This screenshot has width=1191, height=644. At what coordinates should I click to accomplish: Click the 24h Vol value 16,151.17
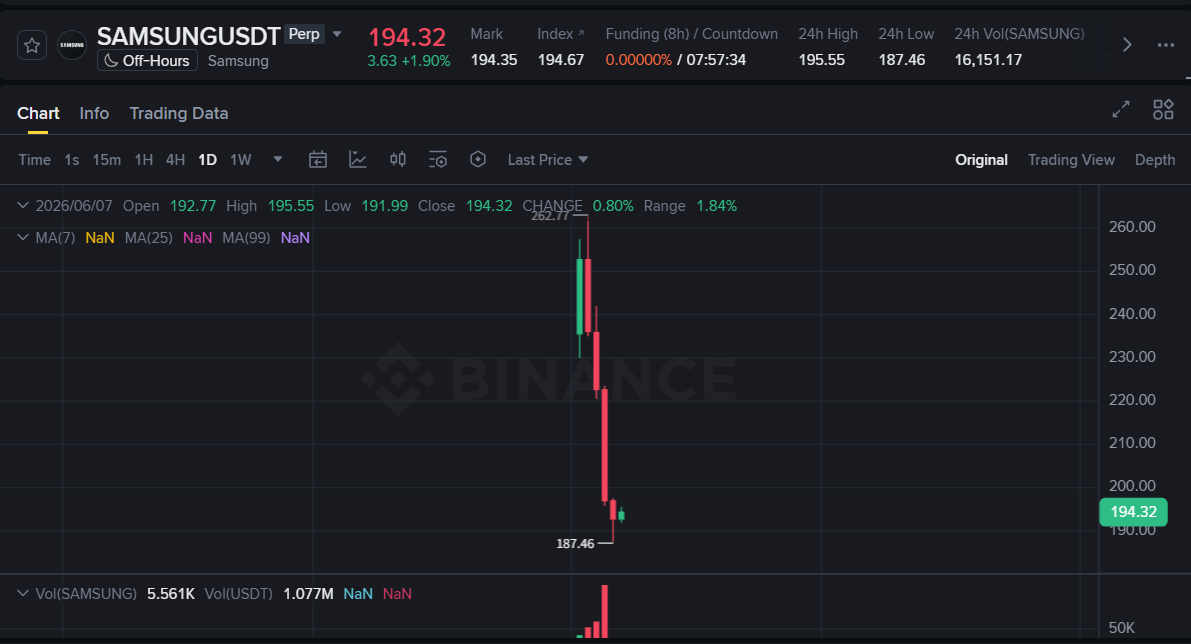(988, 60)
